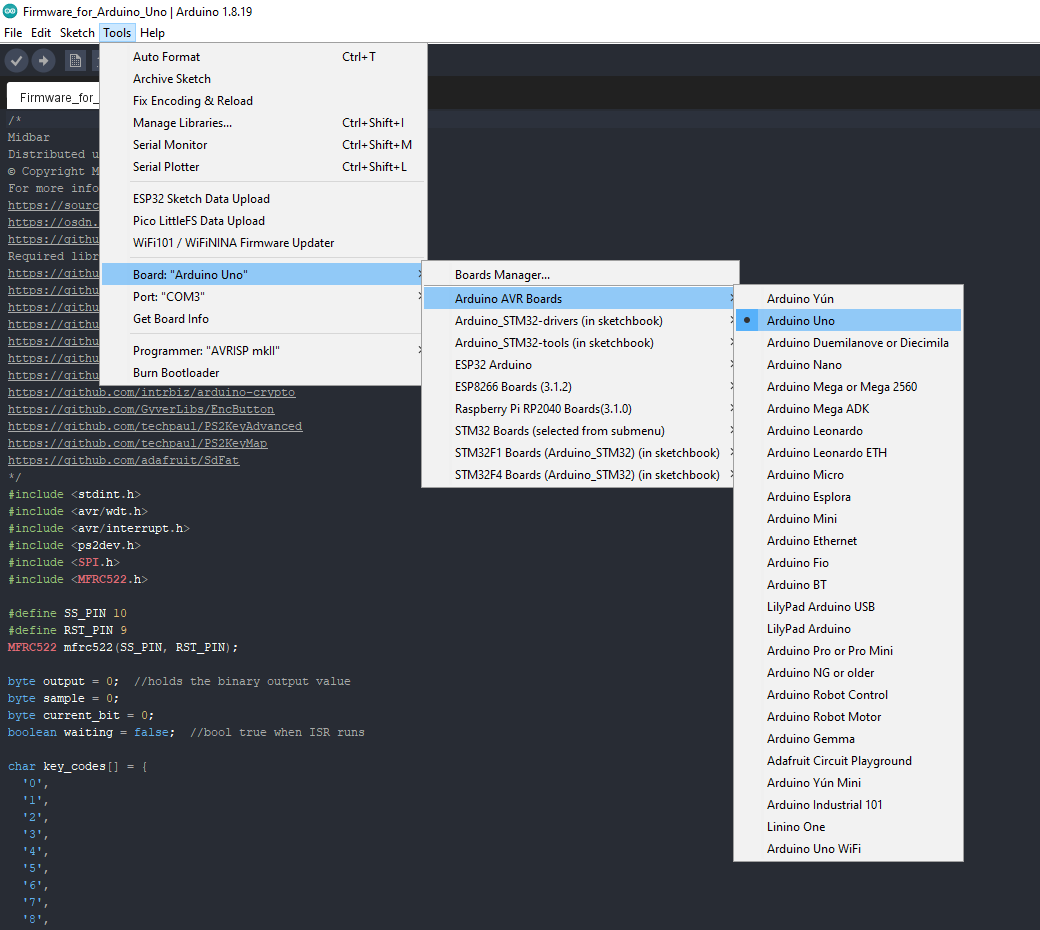Choose Arduino Nano as the board

point(804,365)
